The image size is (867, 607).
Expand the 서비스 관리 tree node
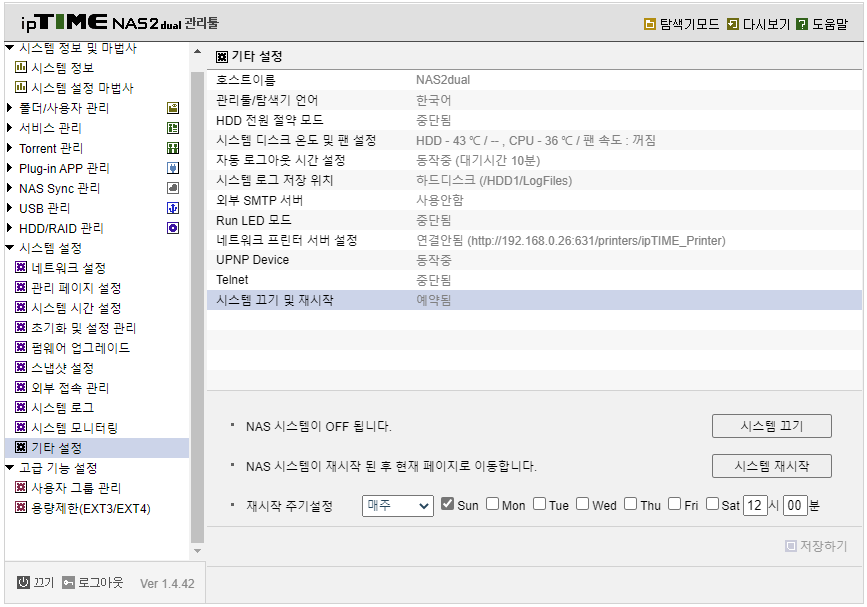click(9, 128)
